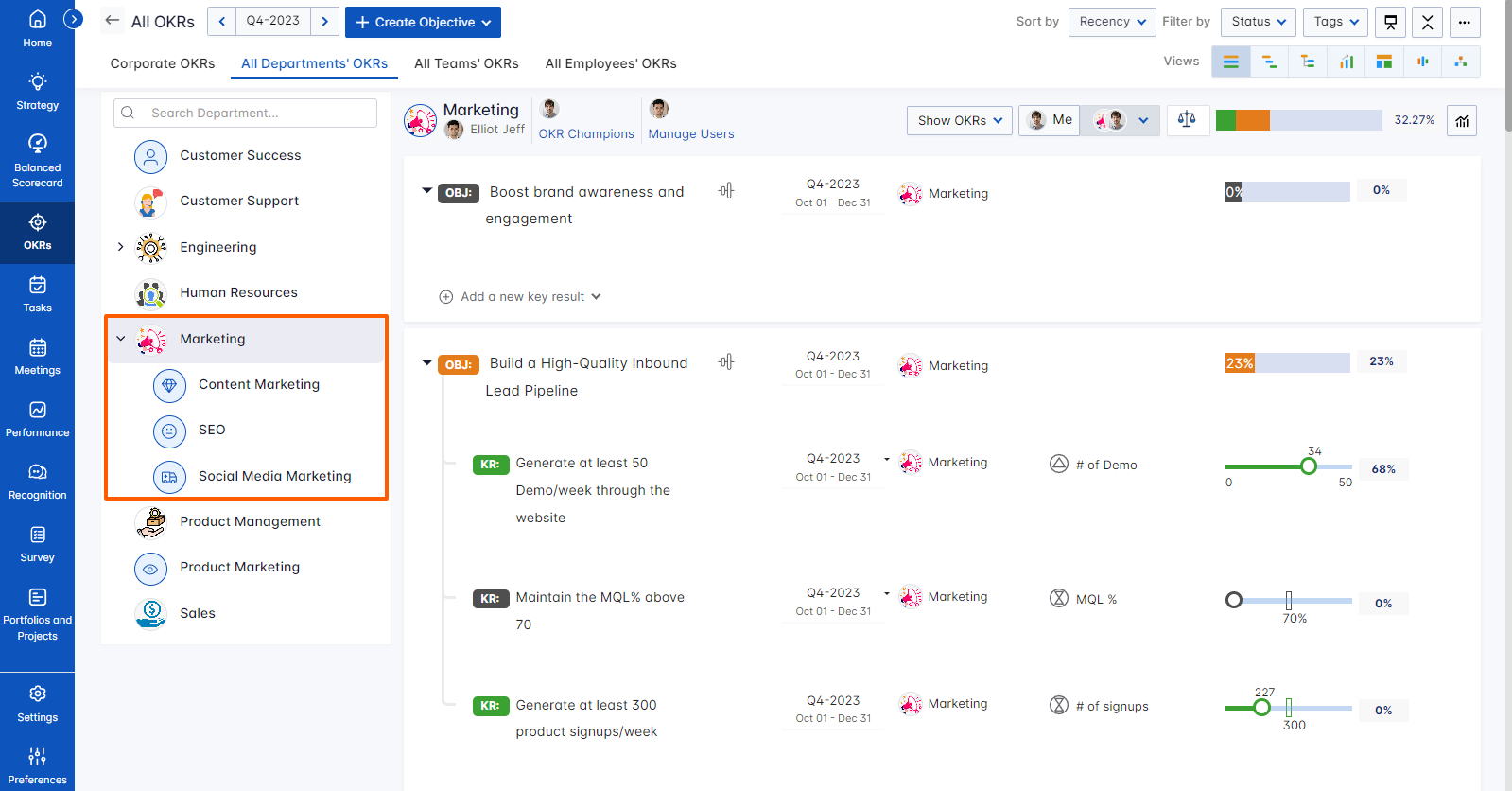Click the OKR Champions link

click(586, 133)
